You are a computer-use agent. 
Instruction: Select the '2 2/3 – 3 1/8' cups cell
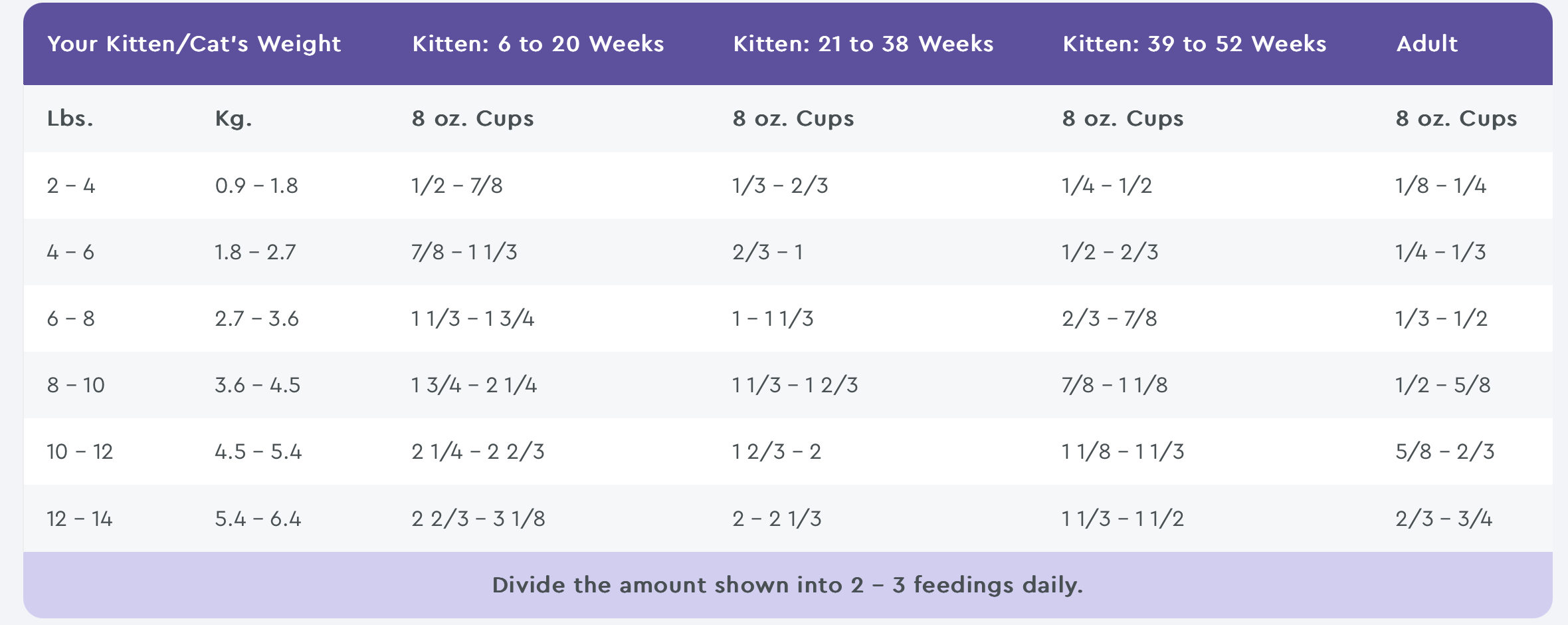(x=478, y=519)
